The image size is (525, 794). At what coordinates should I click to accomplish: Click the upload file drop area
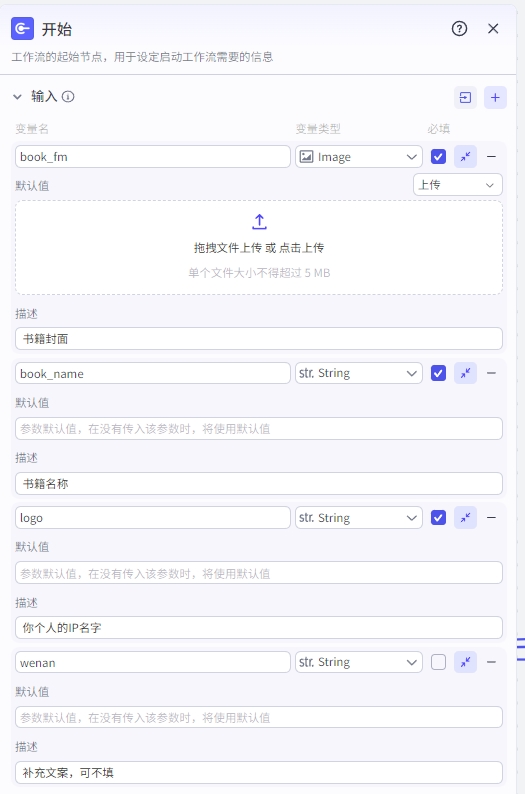click(x=259, y=248)
